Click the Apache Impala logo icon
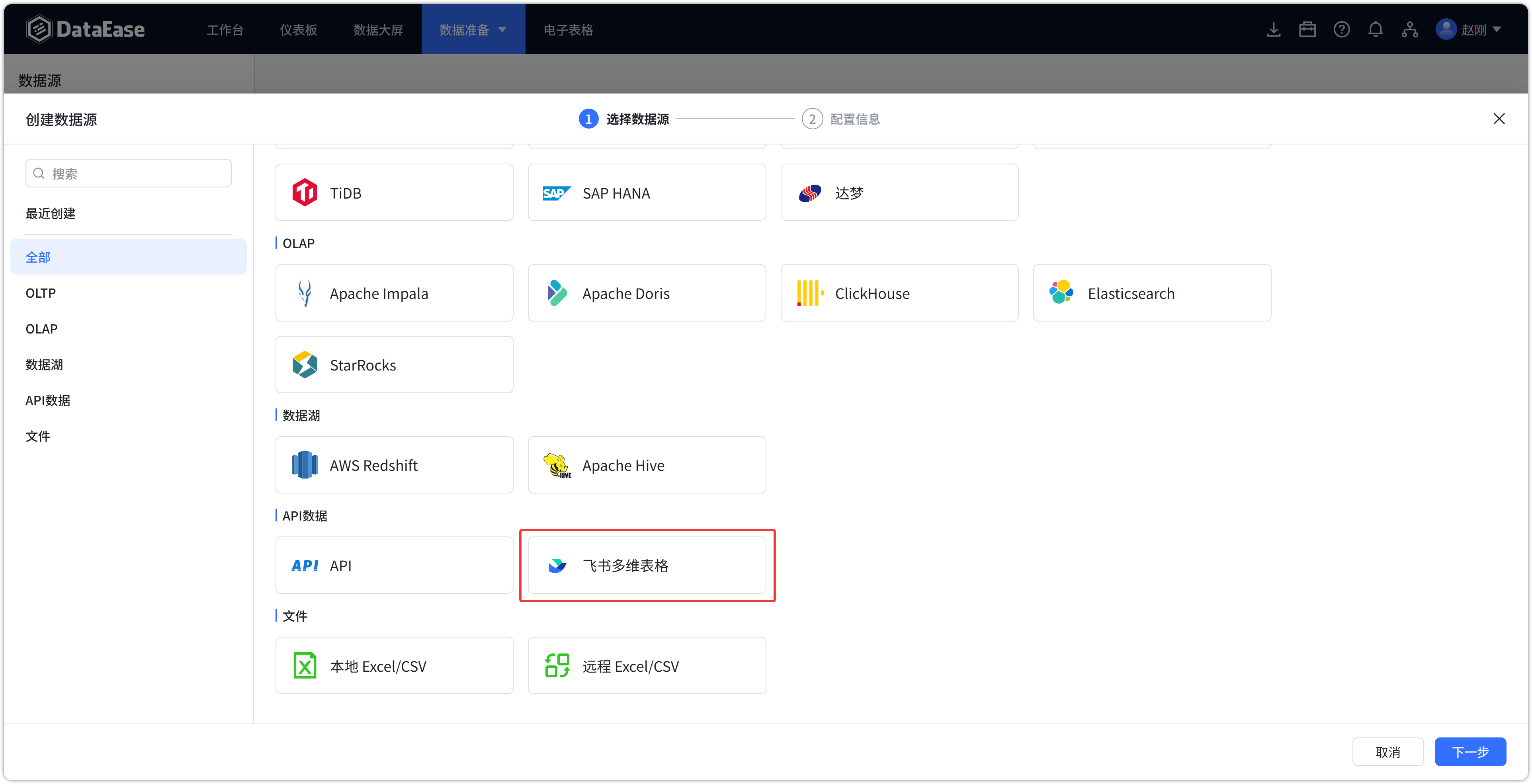 click(305, 293)
